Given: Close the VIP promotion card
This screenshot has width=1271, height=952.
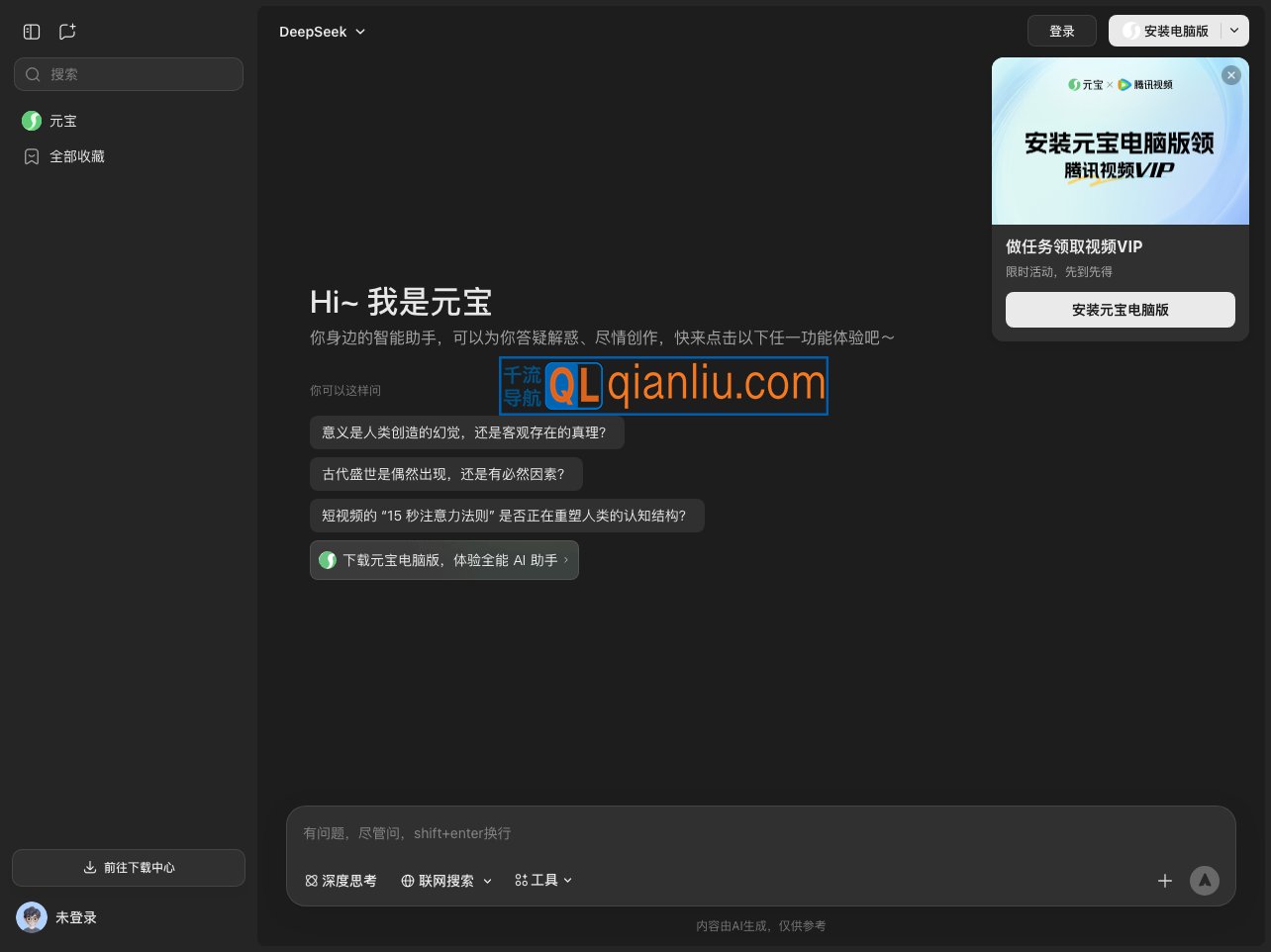Looking at the screenshot, I should tap(1230, 75).
